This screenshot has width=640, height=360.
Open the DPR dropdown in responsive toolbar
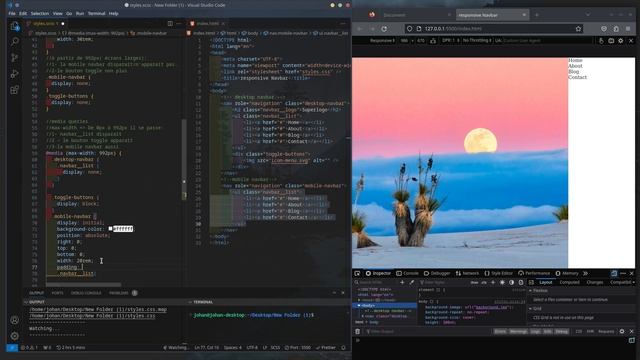coord(451,41)
